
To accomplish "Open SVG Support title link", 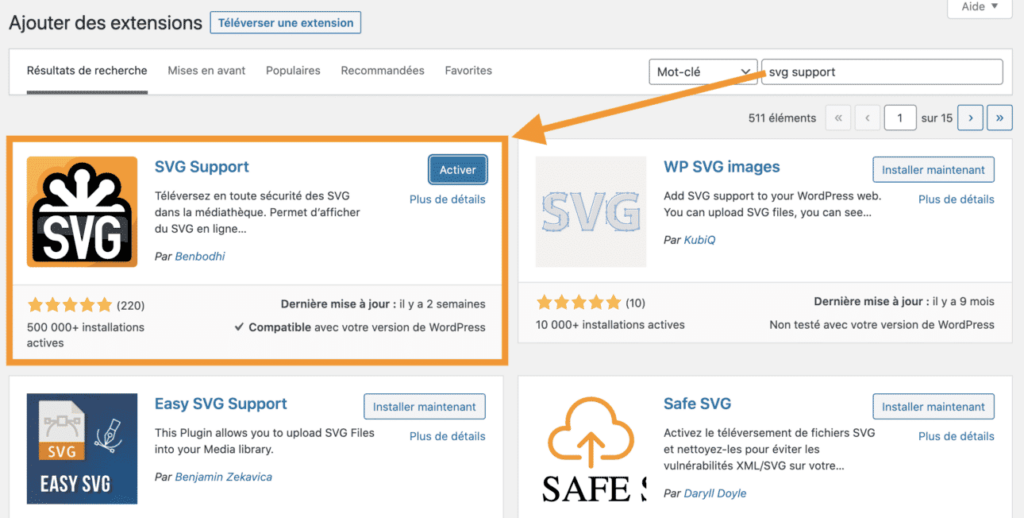I will tap(202, 167).
